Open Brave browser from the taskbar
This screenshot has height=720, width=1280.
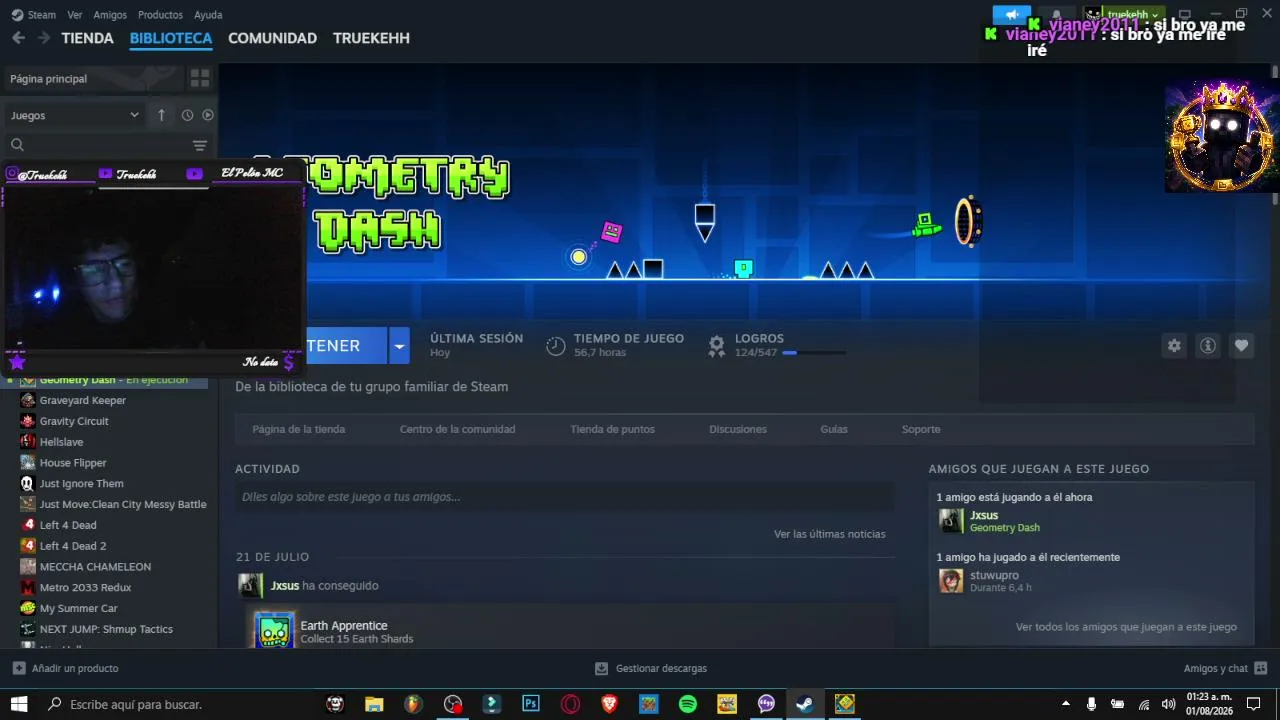[x=610, y=704]
